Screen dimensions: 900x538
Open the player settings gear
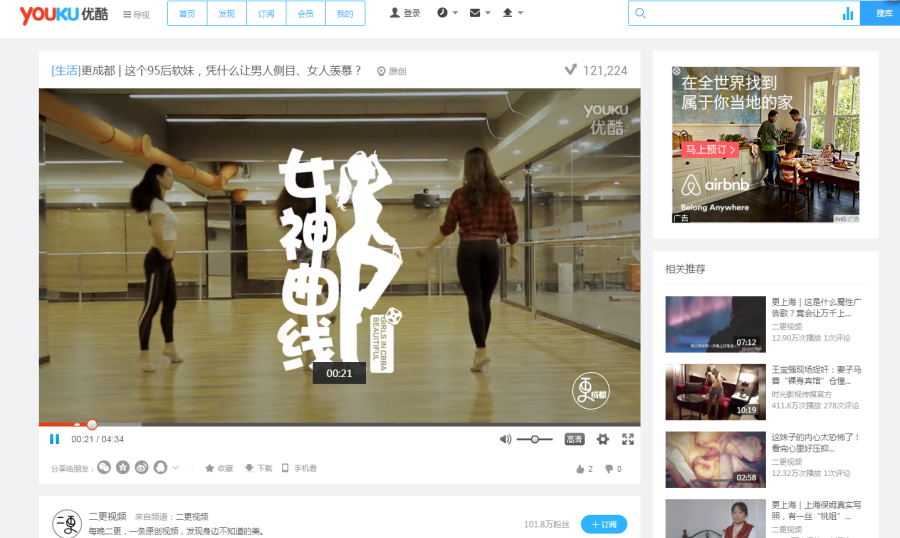602,439
